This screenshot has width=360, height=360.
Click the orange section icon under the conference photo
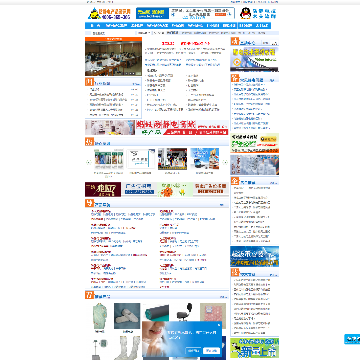[89, 82]
